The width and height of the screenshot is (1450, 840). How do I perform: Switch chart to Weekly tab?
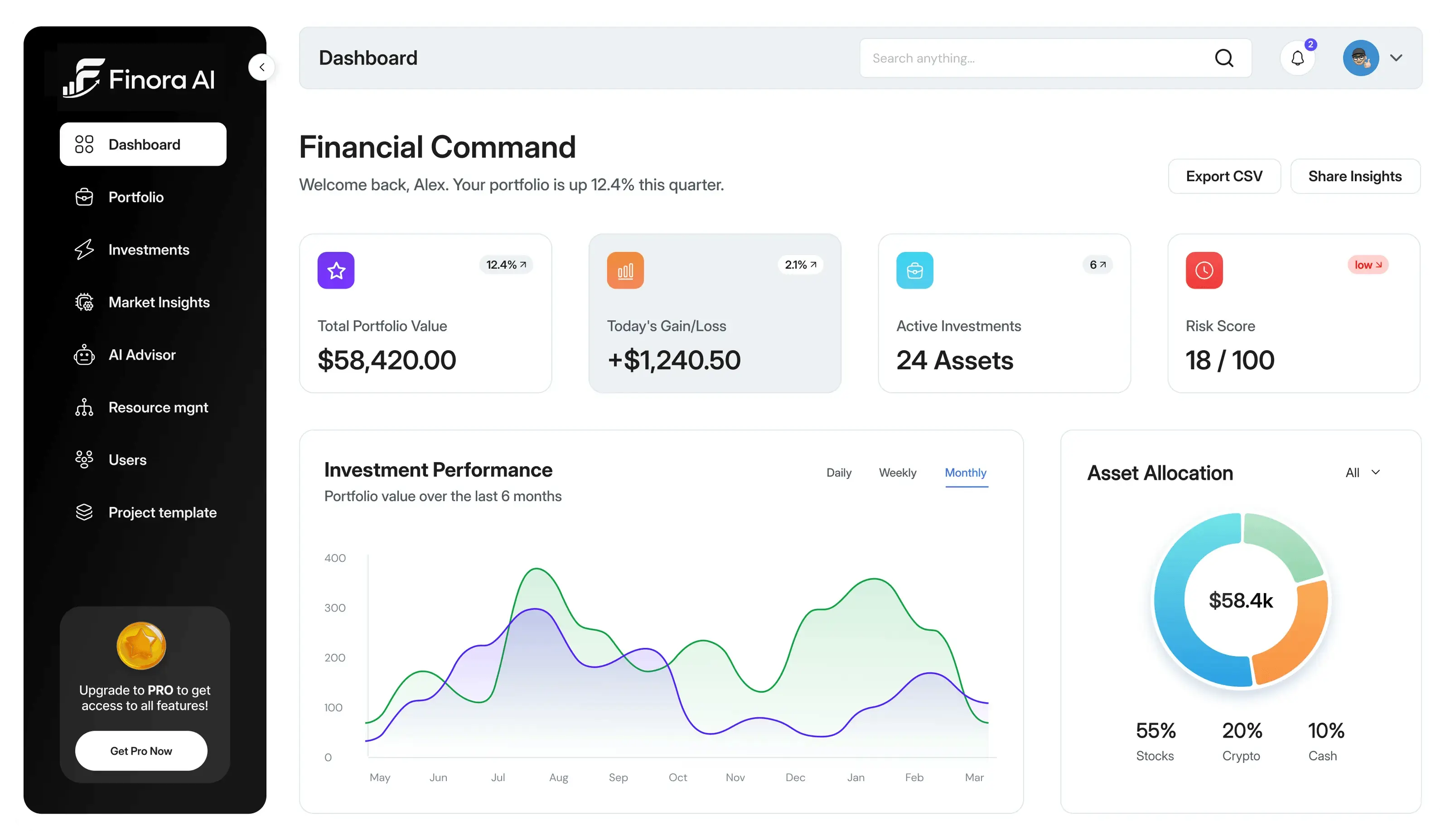(x=898, y=473)
